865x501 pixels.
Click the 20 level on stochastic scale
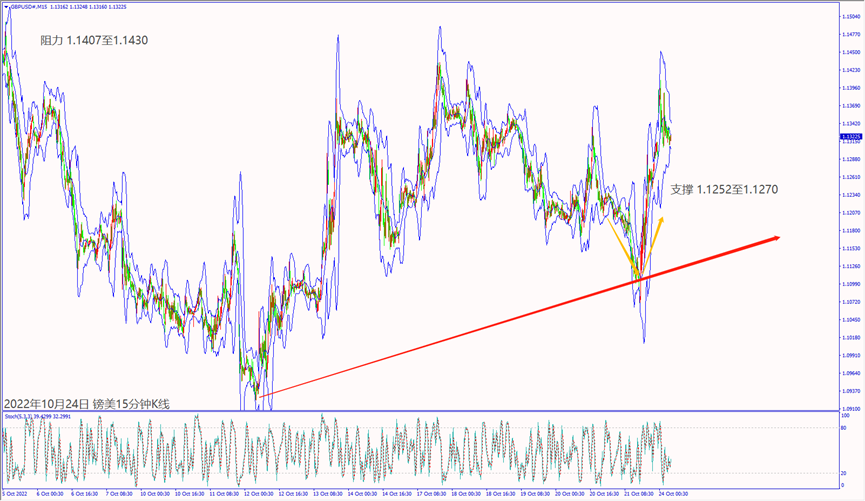click(846, 472)
